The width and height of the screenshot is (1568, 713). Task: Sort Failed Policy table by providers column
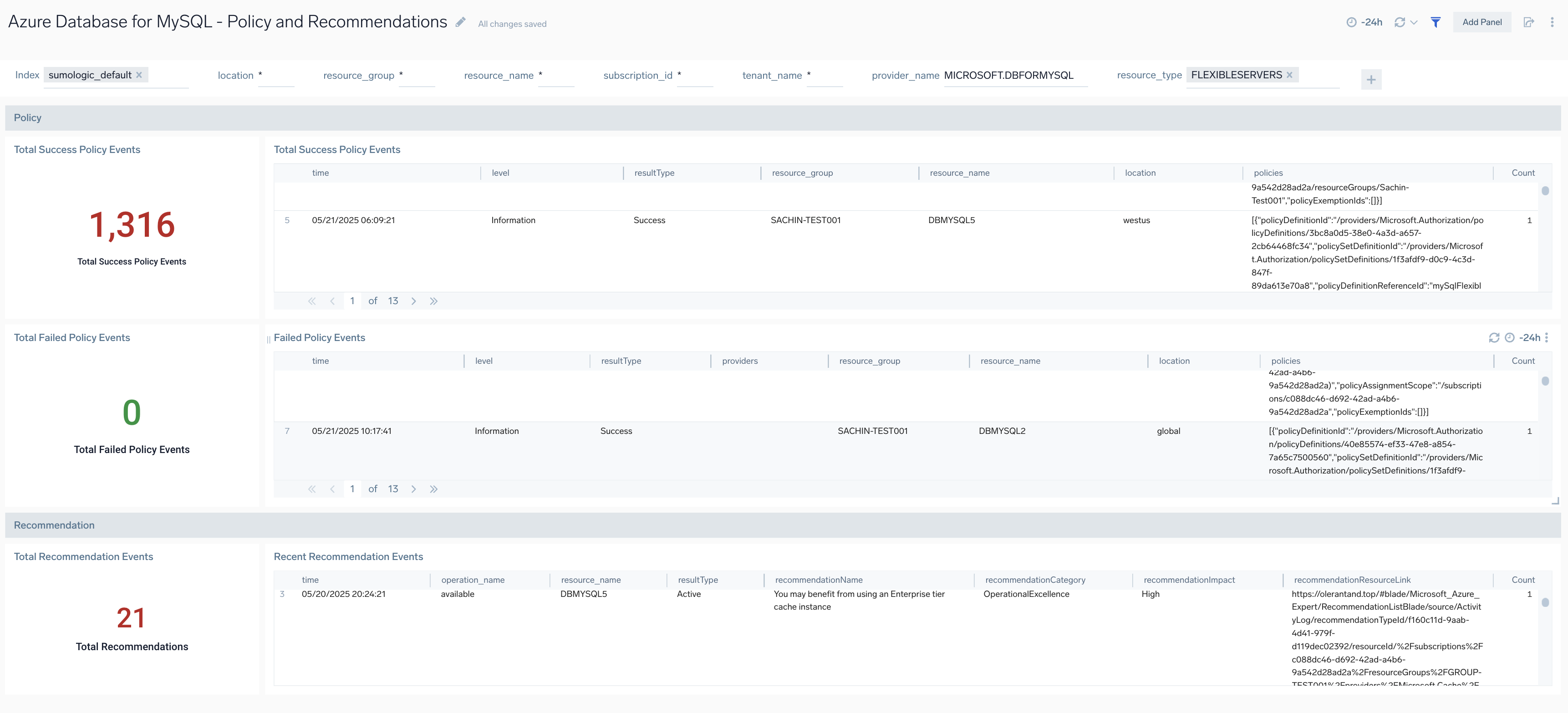[739, 361]
